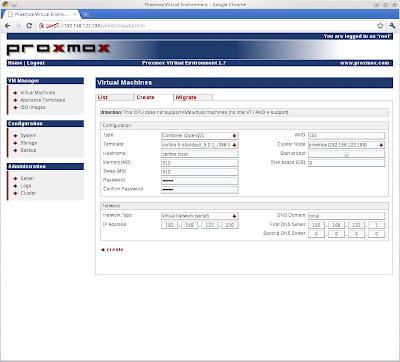Open Virtual Machines in VM Manager
400x362 pixels.
38,93
